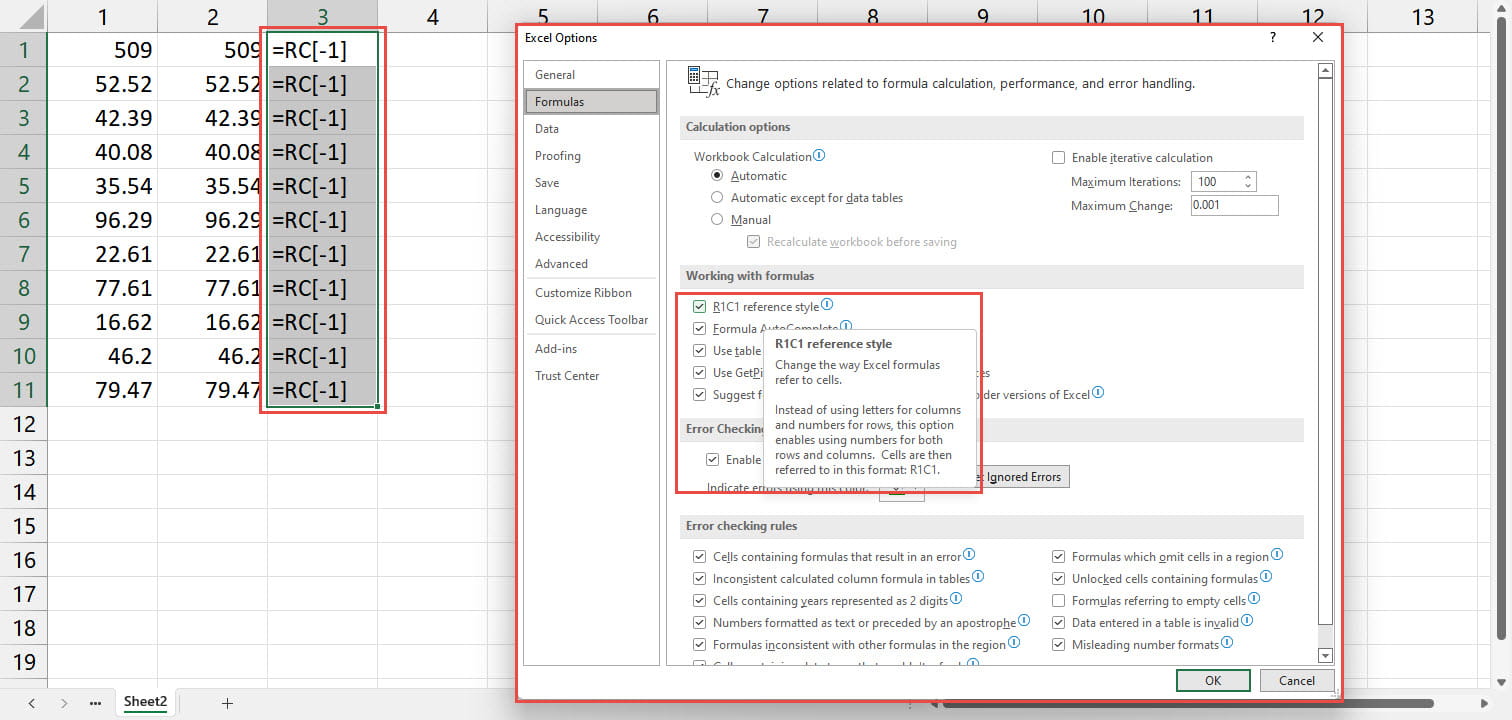Uncheck the R1C1 reference style checkbox

click(700, 307)
